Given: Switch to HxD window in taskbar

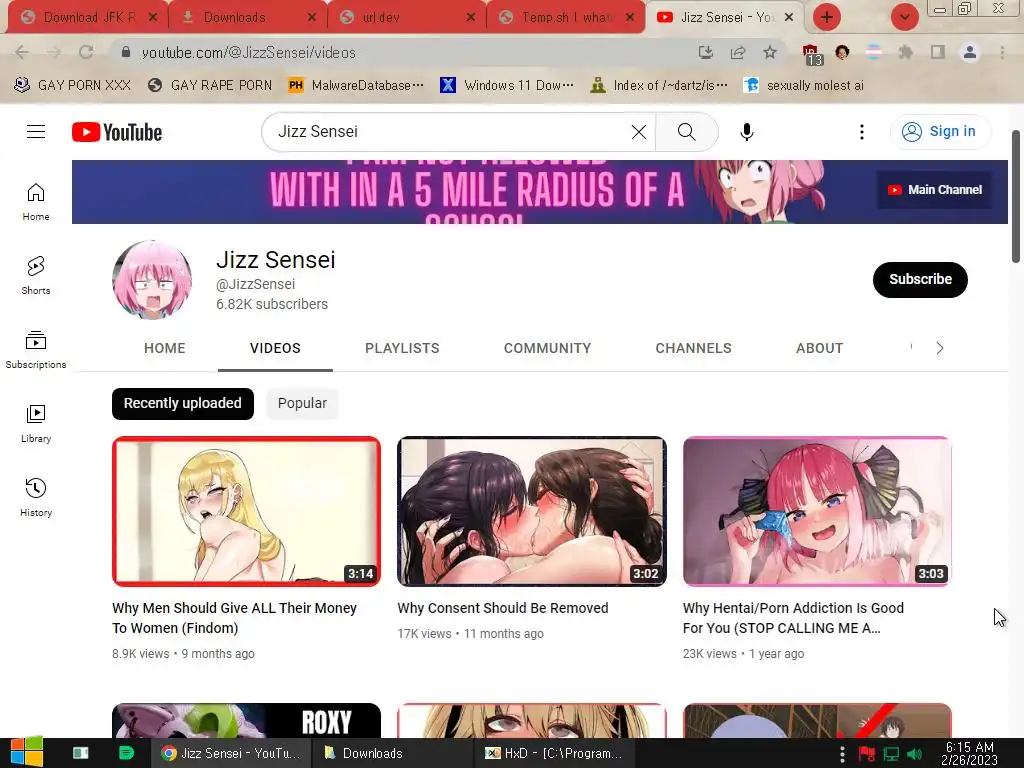Looking at the screenshot, I should coord(555,753).
